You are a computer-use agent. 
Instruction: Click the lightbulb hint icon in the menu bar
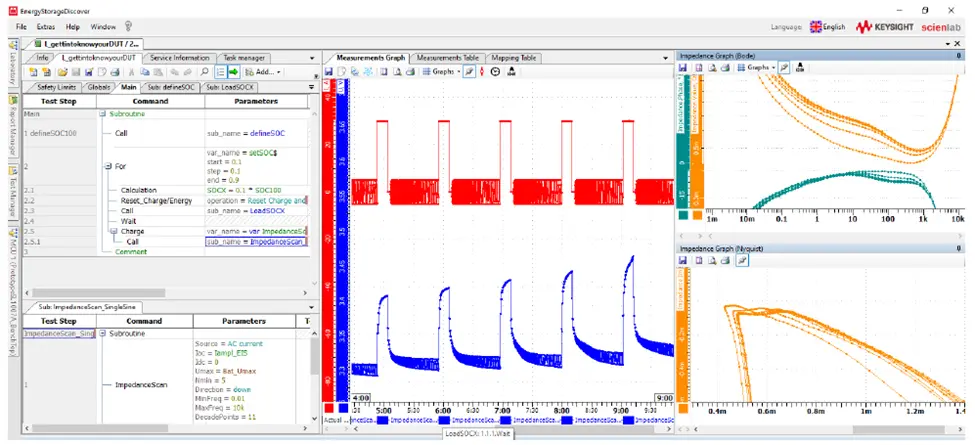[x=129, y=27]
